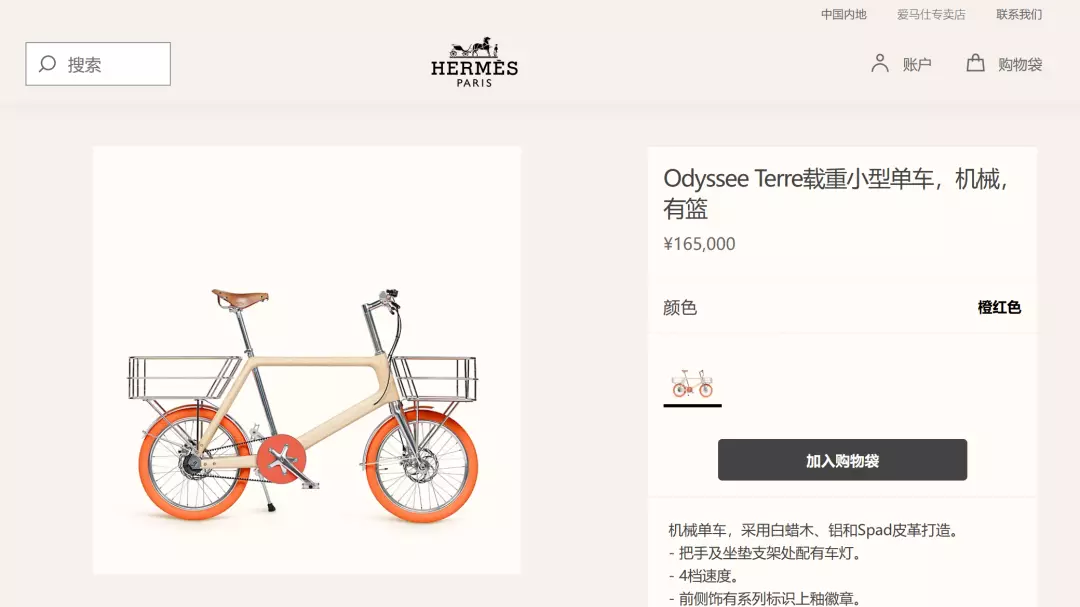Open the 爱马仕专卖店 store locator
Image resolution: width=1080 pixels, height=607 pixels.
pyautogui.click(x=931, y=14)
